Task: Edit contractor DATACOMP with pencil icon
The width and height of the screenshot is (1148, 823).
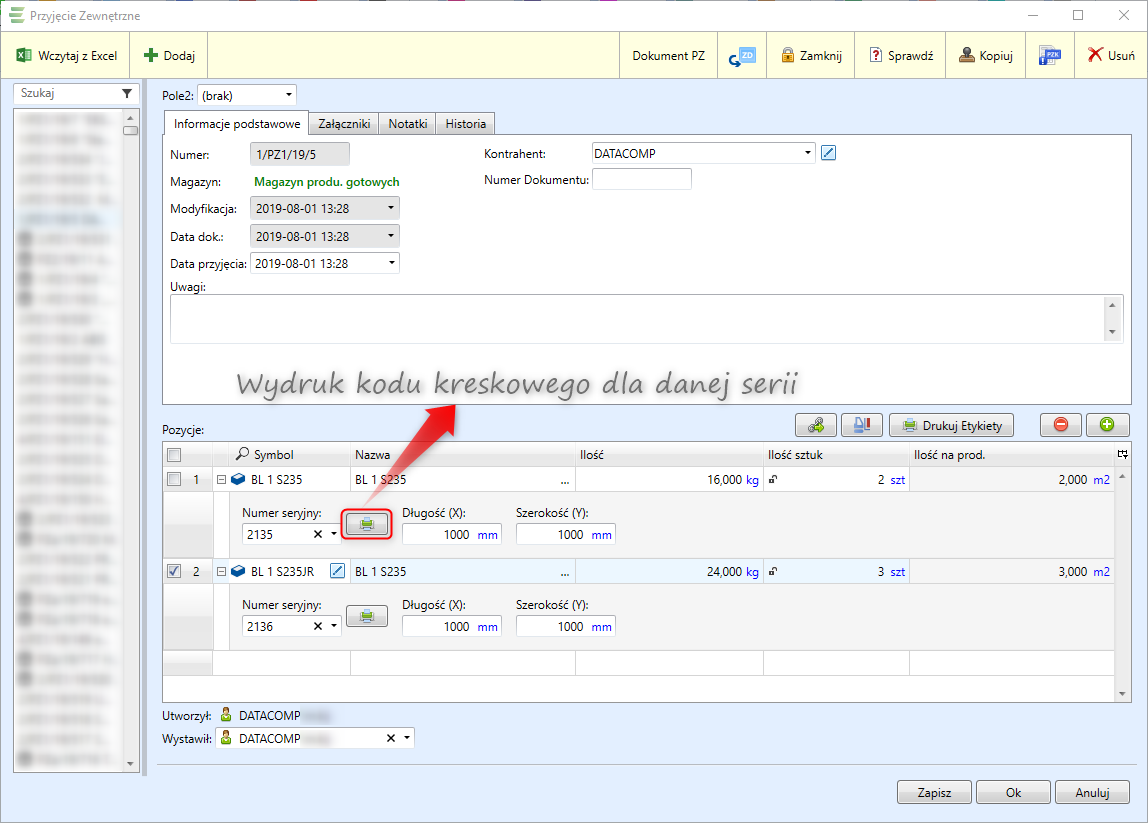Action: pos(827,153)
